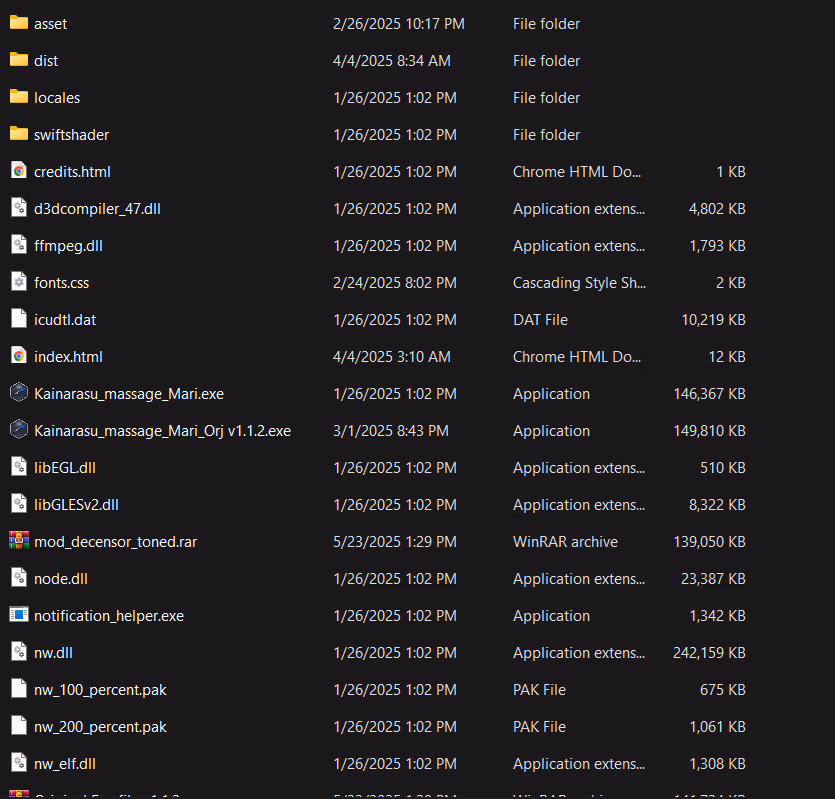Viewport: 835px width, 799px height.
Task: Select the "mod_decensor_toned.rar" file name
Action: (116, 542)
